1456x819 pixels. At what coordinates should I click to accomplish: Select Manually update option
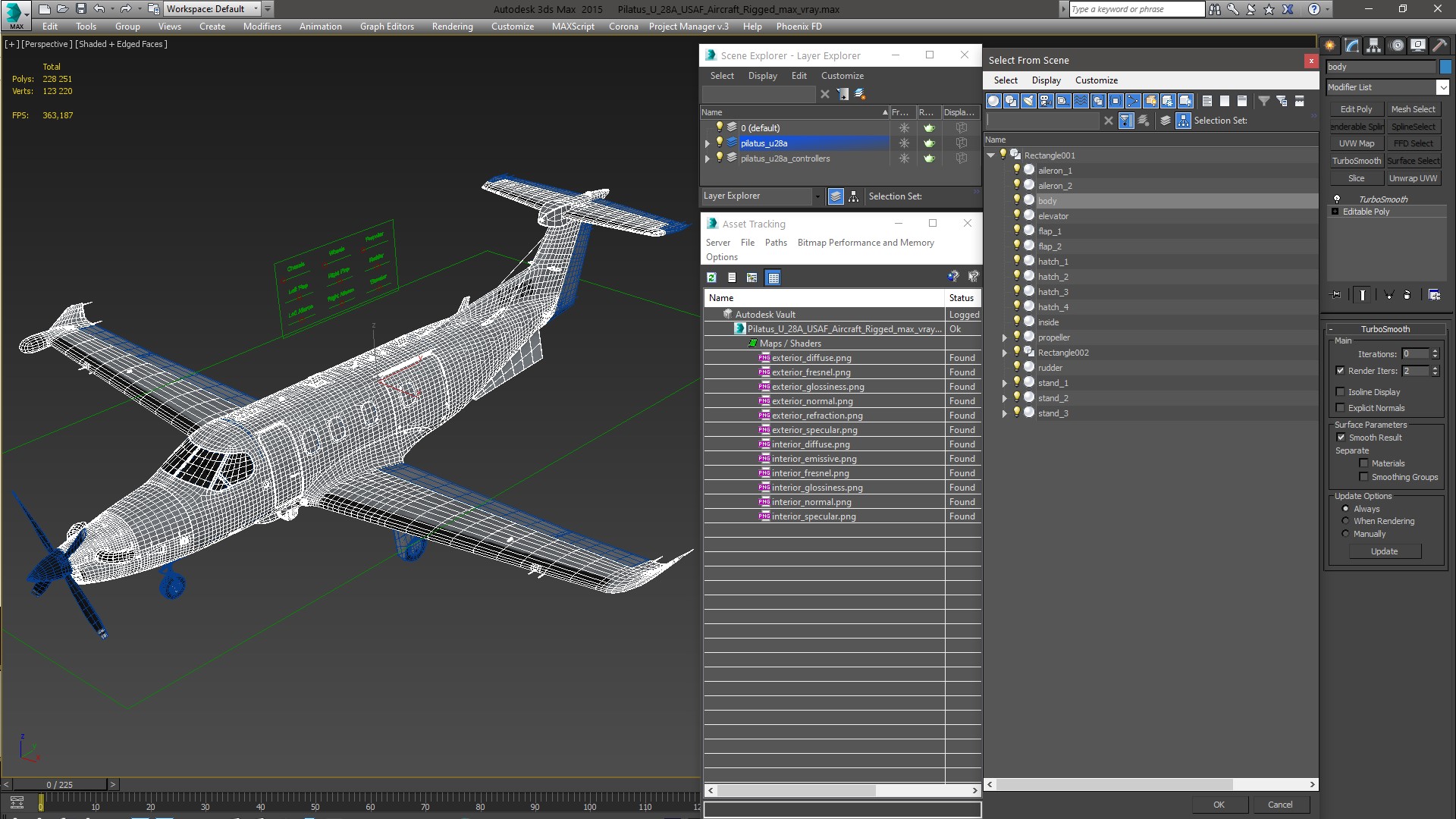[x=1345, y=534]
